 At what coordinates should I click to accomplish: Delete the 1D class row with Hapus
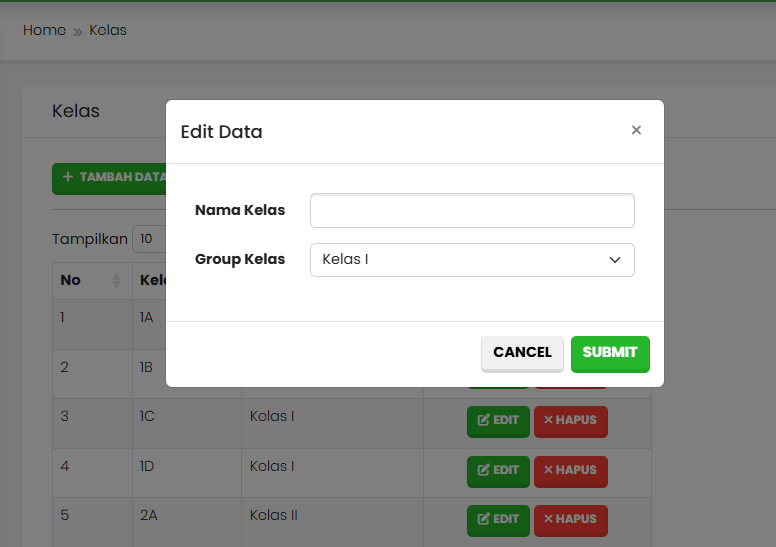pos(570,470)
